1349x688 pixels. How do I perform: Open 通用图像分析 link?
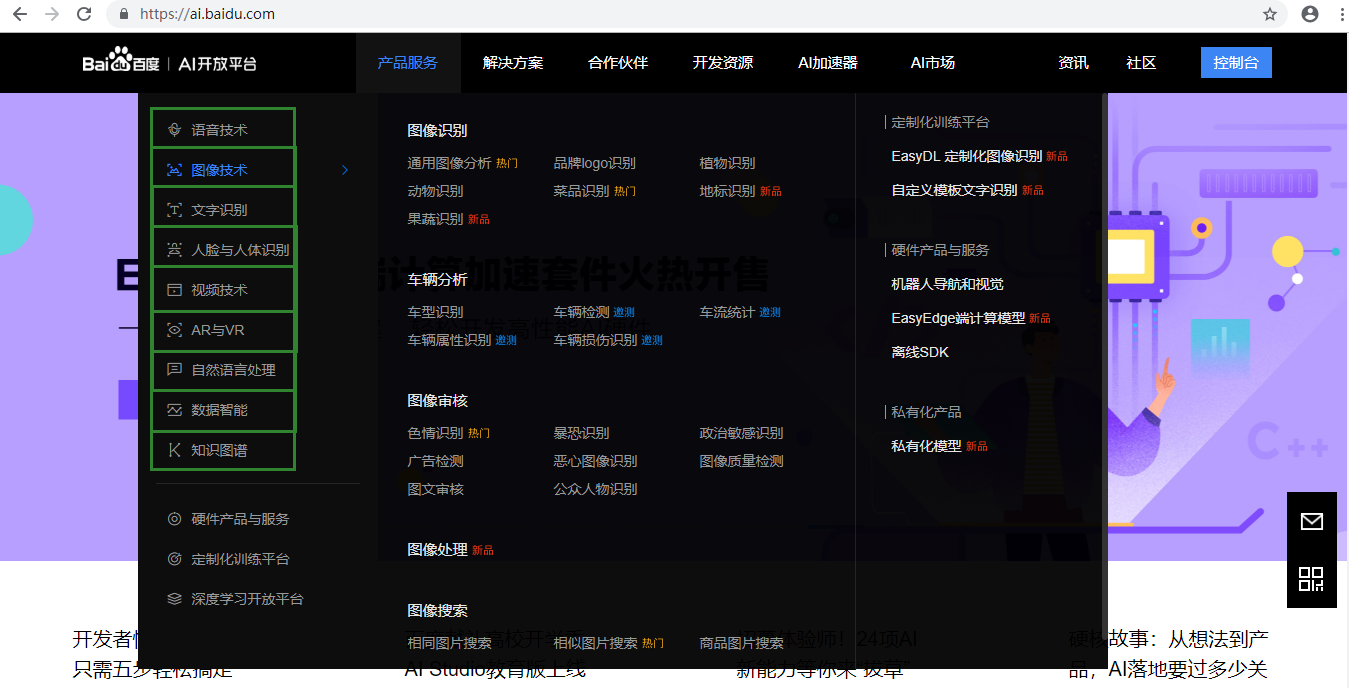click(449, 163)
